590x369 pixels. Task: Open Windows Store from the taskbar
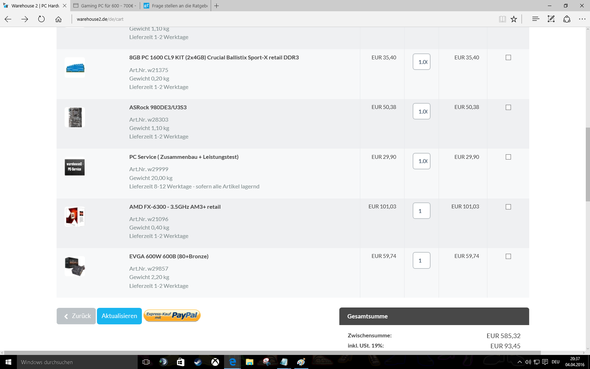pos(181,362)
